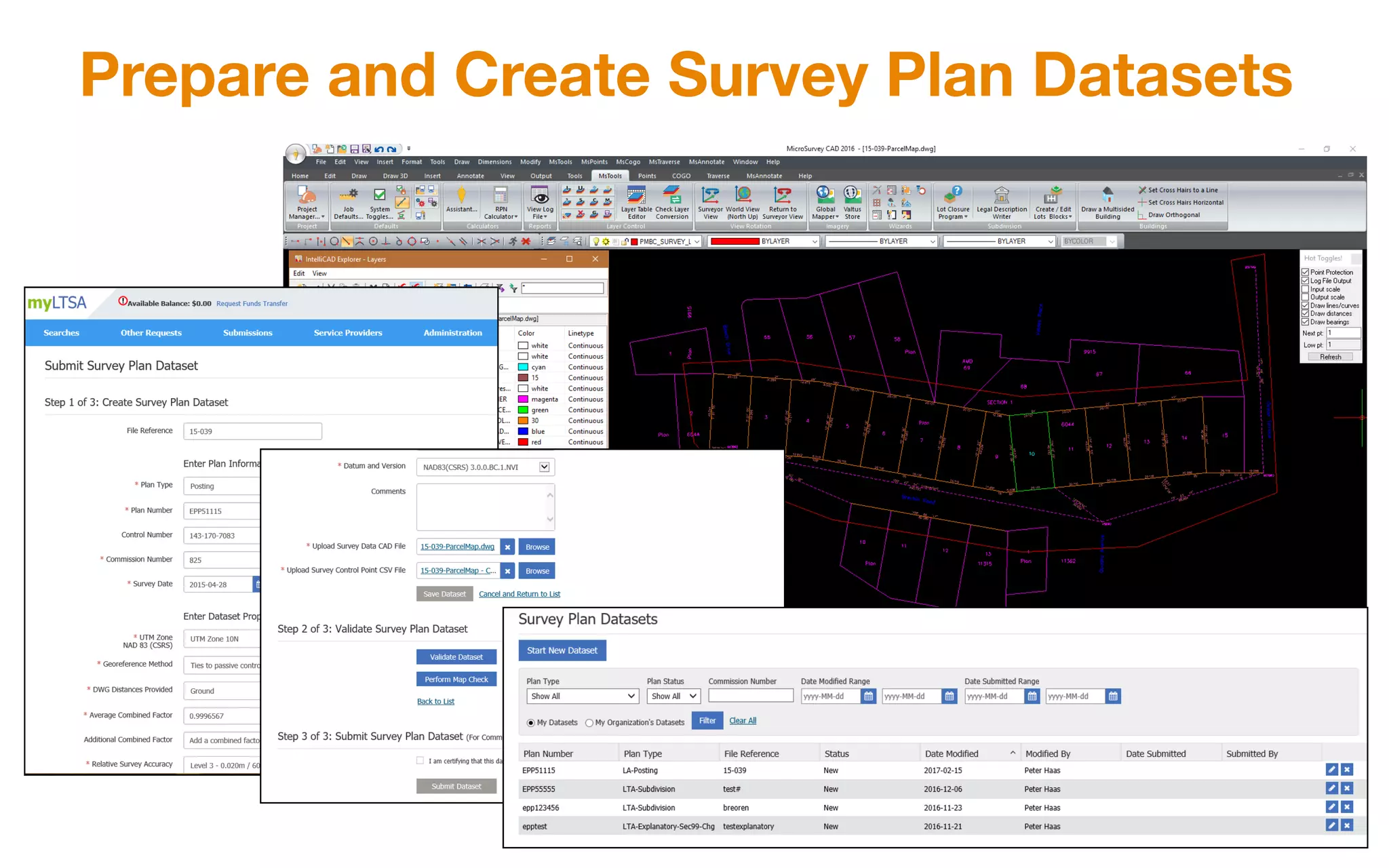Click green layer color swatch
Viewport: 1389px width, 868px height.
click(523, 410)
